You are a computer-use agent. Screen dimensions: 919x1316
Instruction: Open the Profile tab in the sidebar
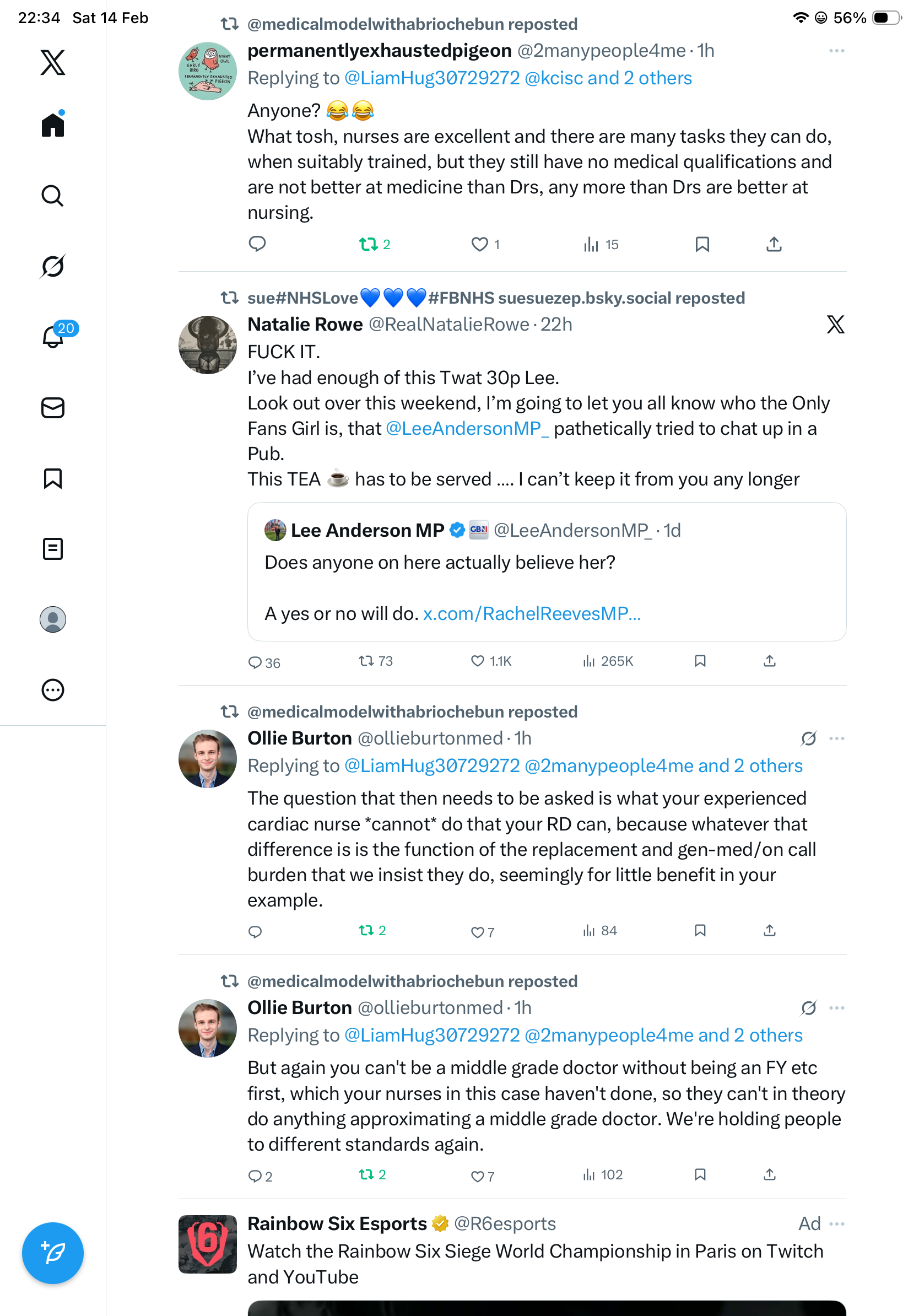53,619
